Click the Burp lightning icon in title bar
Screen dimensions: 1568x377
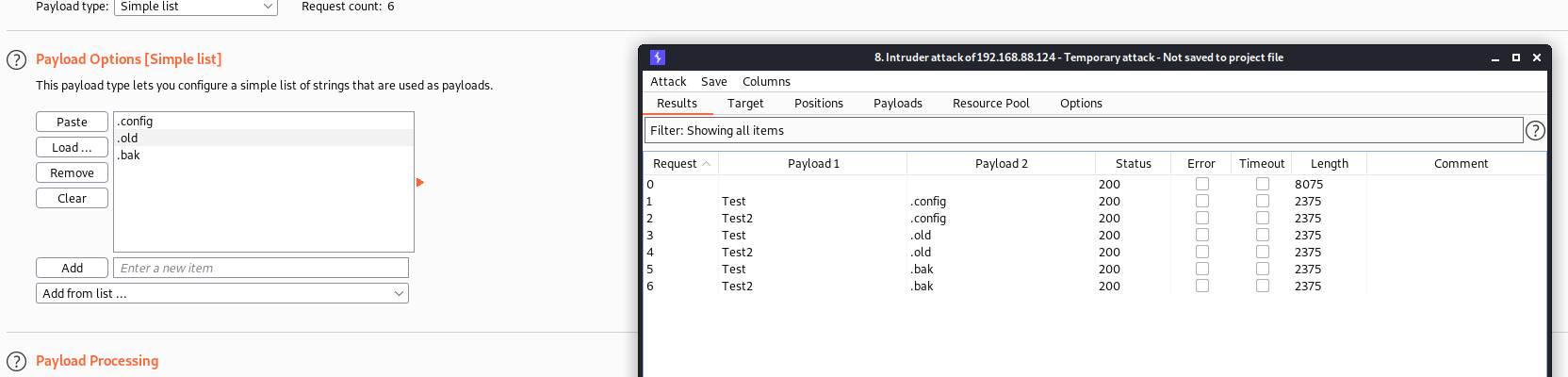pyautogui.click(x=658, y=57)
